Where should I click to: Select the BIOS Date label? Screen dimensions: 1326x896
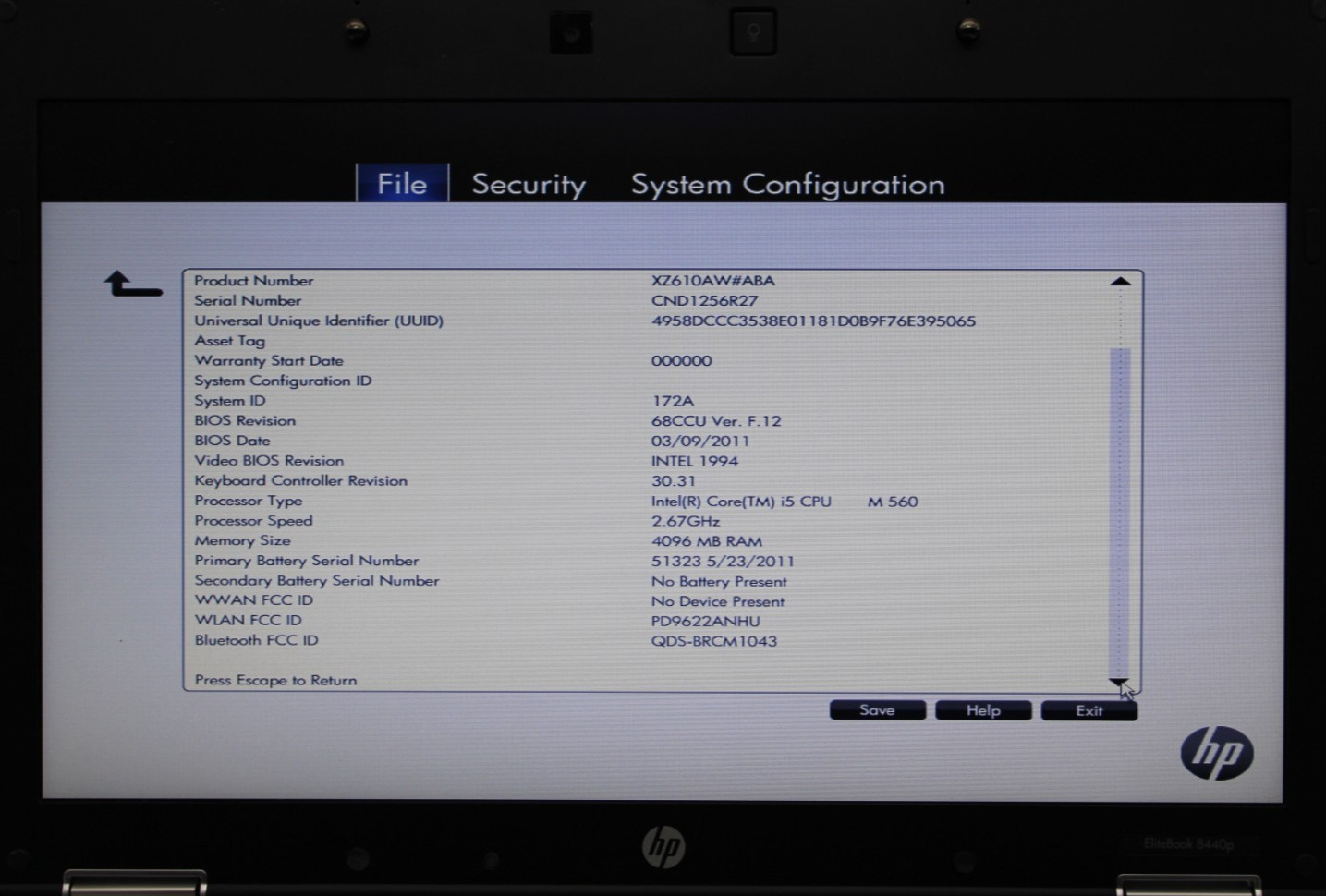click(x=232, y=442)
